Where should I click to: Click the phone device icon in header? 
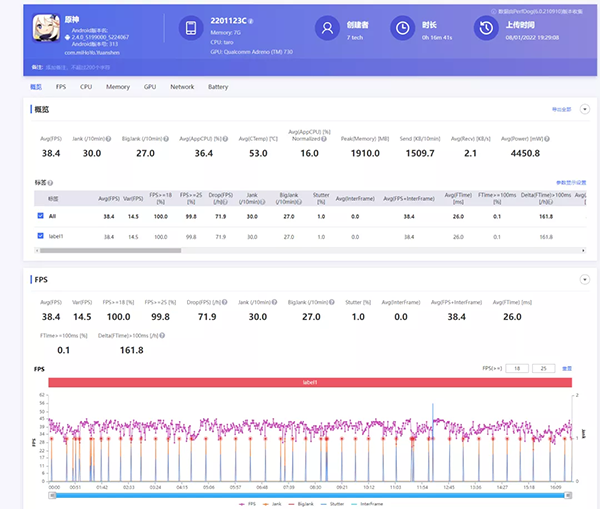point(193,29)
